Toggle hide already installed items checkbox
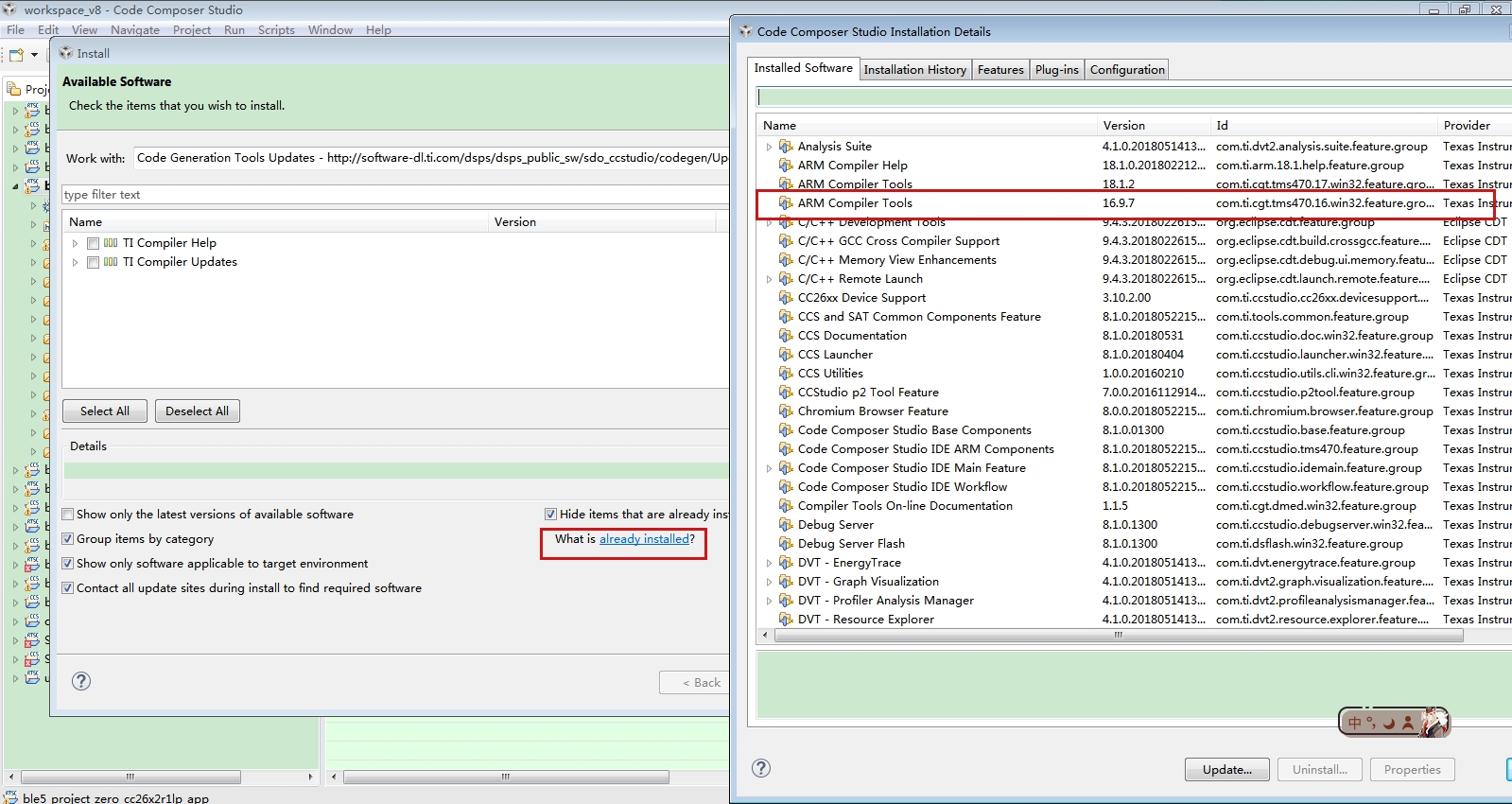The height and width of the screenshot is (804, 1512). [550, 515]
